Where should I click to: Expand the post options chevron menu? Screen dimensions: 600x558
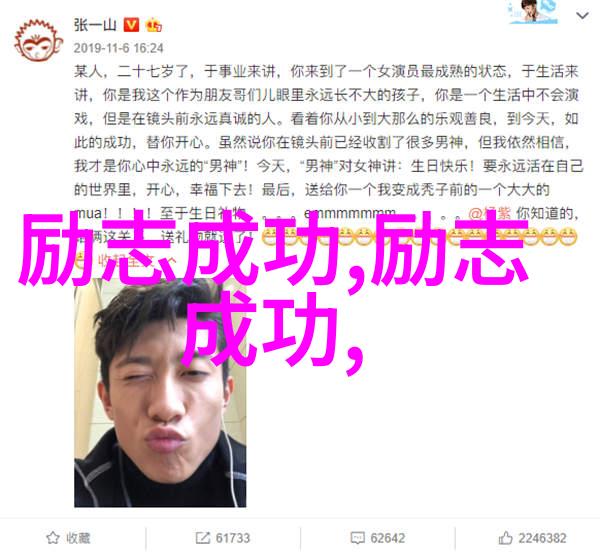(x=582, y=16)
